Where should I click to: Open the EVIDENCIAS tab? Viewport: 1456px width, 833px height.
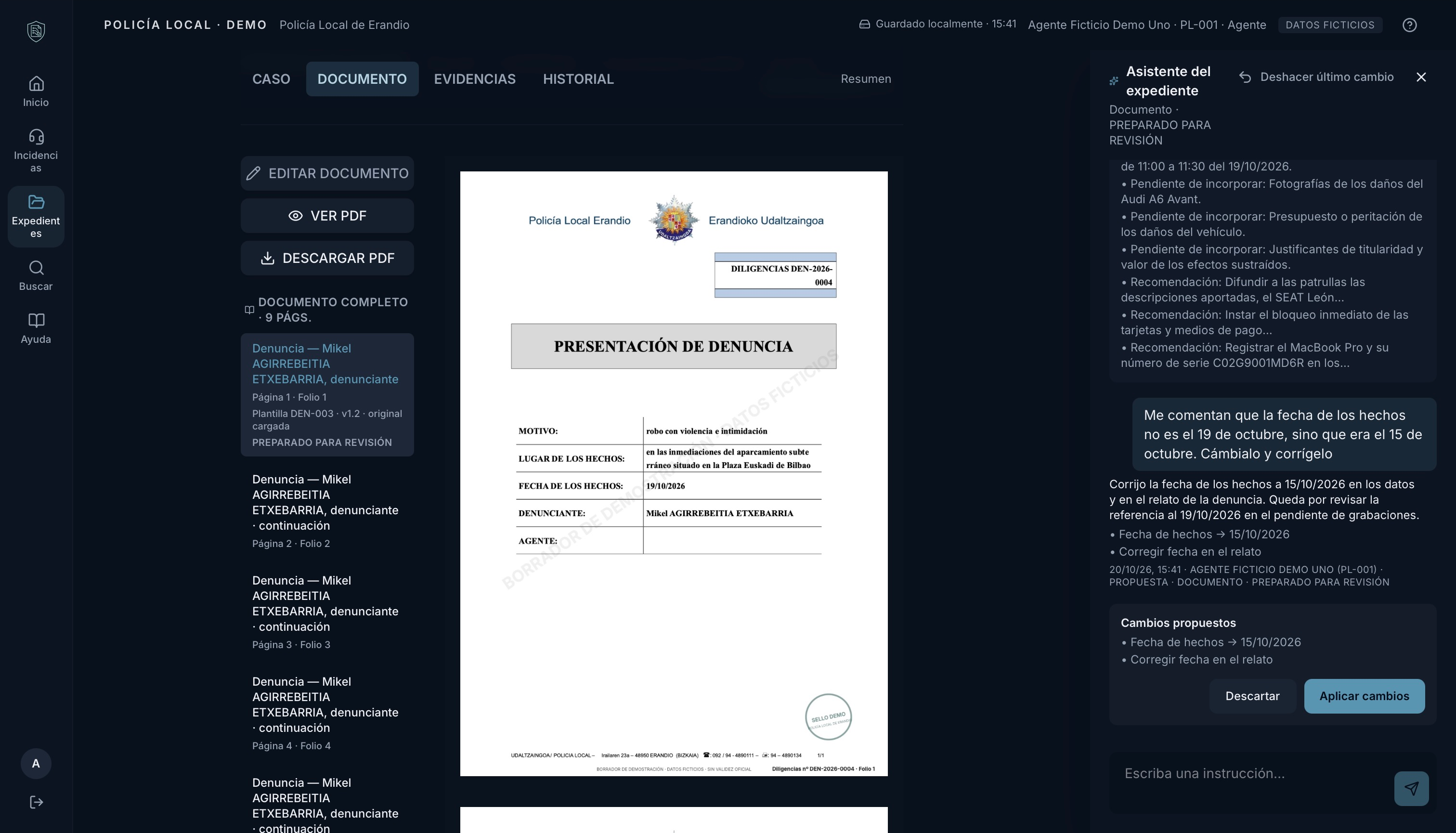475,79
